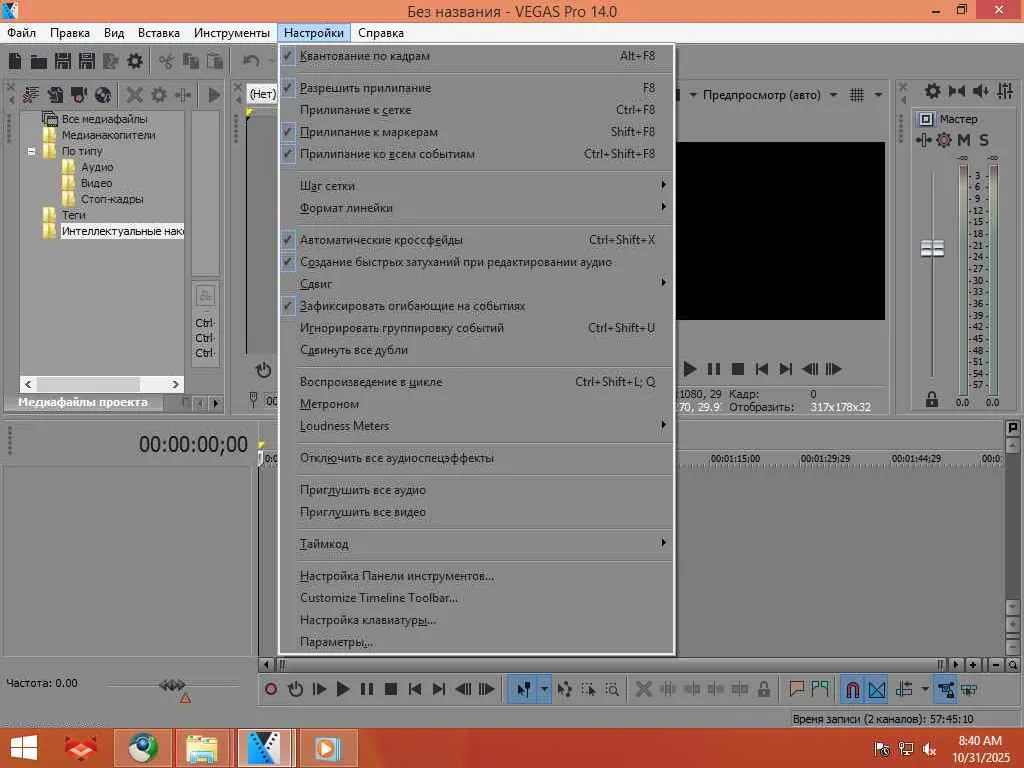Viewport: 1024px width, 768px height.
Task: Open the overlays grid dropdown arrow
Action: pos(878,95)
